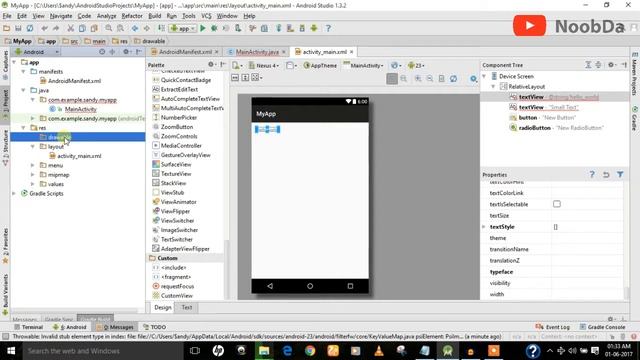The height and width of the screenshot is (360, 640).
Task: Expand the textStyle property arrow
Action: point(484,227)
